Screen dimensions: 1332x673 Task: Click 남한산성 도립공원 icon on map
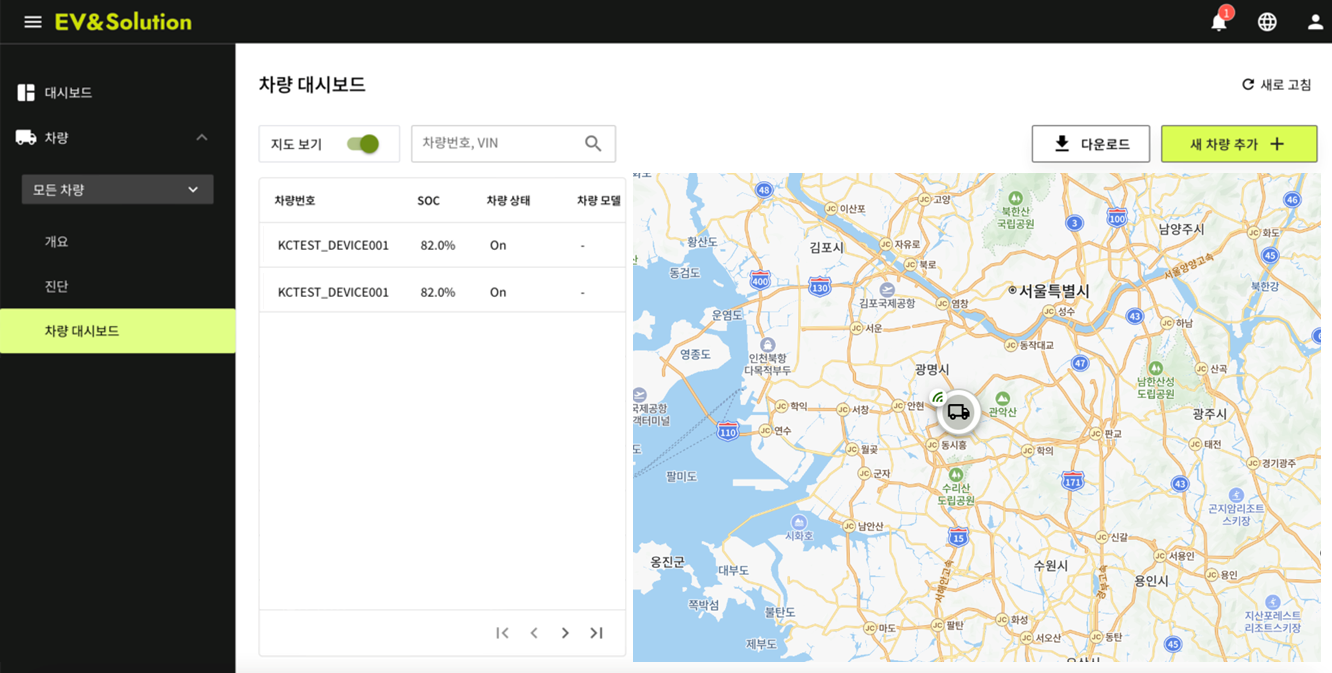1155,368
